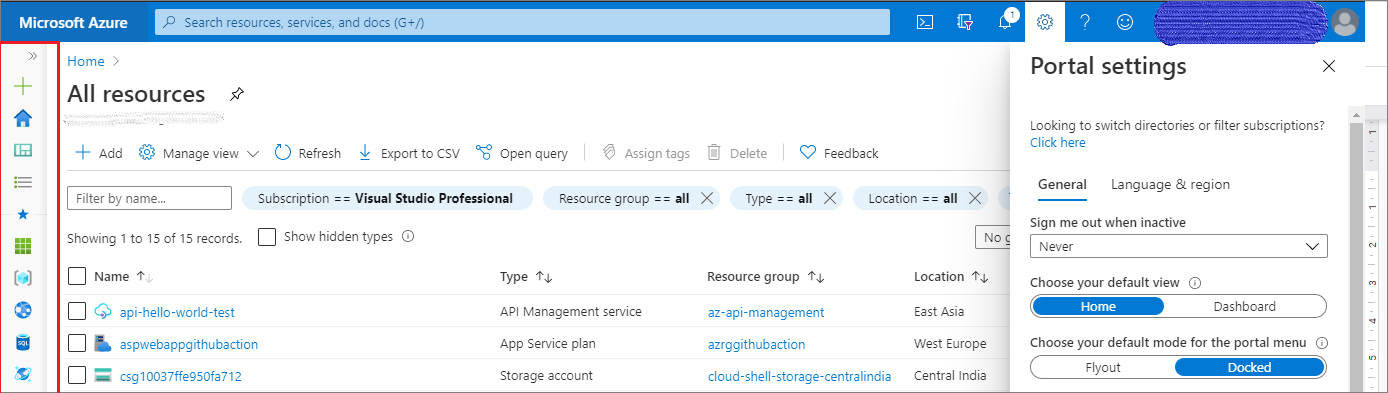The width and height of the screenshot is (1388, 393).
Task: Open App Services globe sidebar icon
Action: point(23,310)
